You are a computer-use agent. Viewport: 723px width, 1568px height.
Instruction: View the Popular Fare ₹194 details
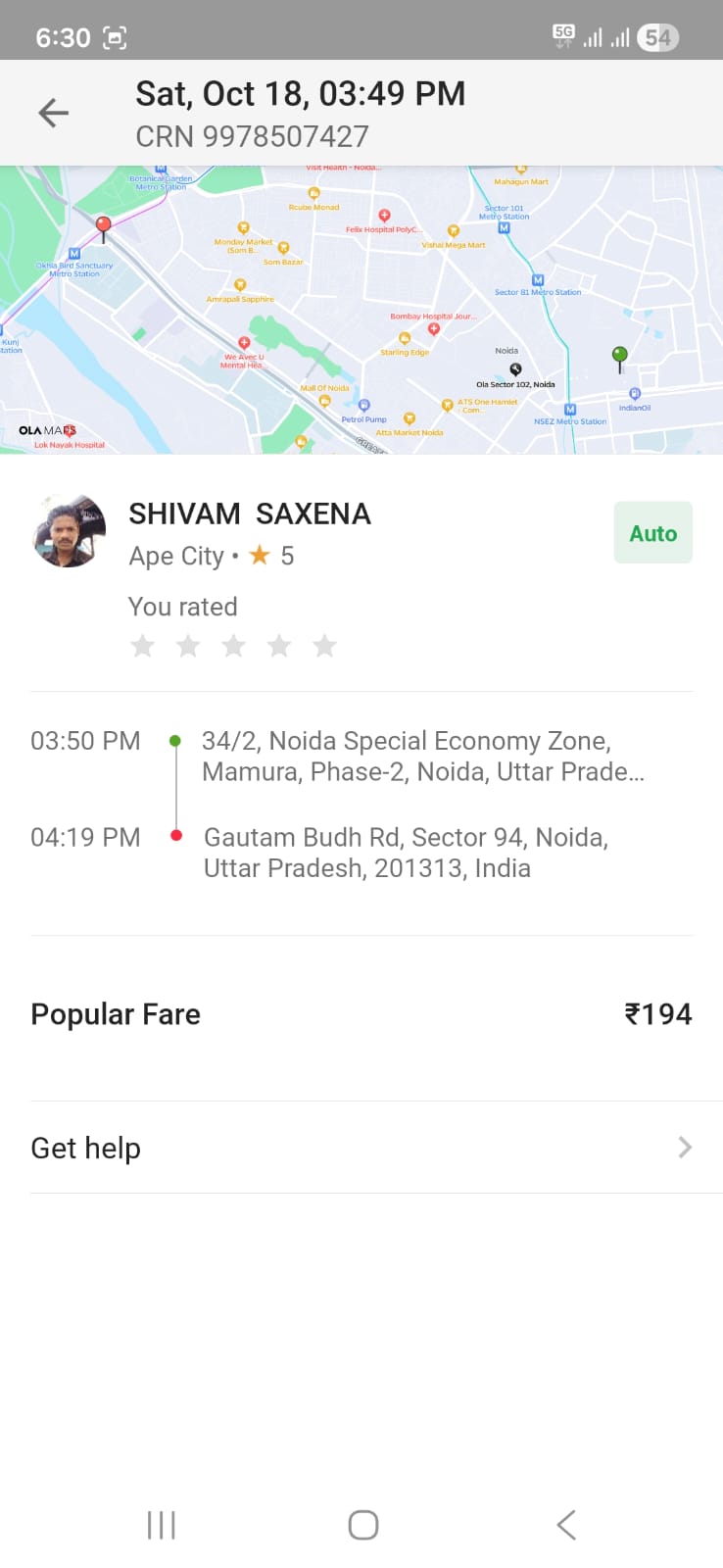tap(657, 1014)
